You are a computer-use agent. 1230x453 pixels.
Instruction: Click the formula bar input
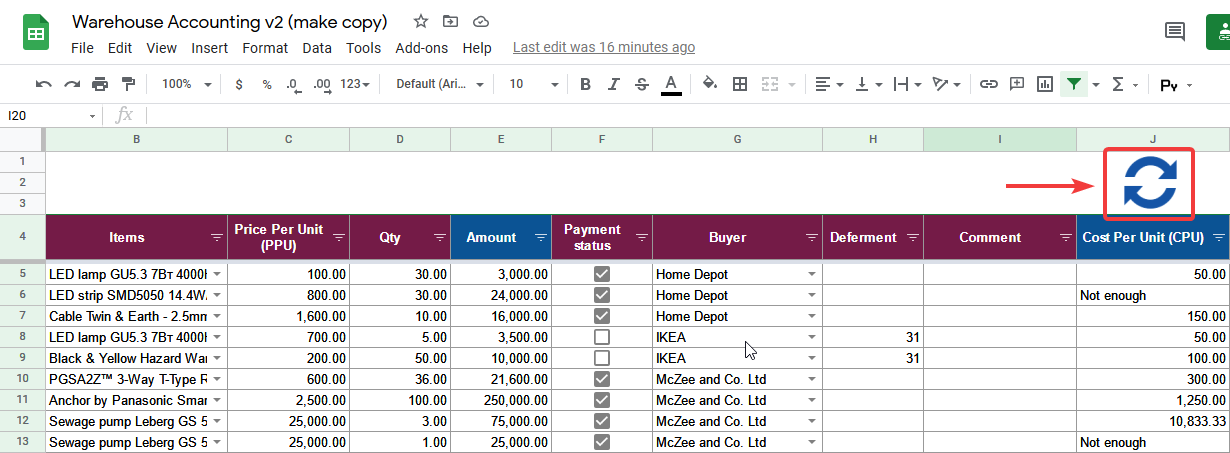coord(690,115)
